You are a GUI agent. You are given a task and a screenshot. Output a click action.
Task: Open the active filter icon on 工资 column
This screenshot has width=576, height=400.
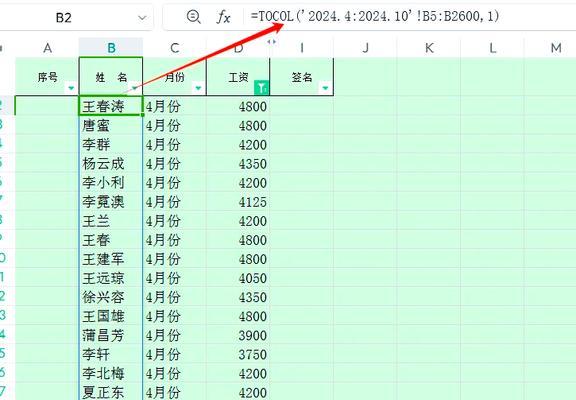point(261,87)
